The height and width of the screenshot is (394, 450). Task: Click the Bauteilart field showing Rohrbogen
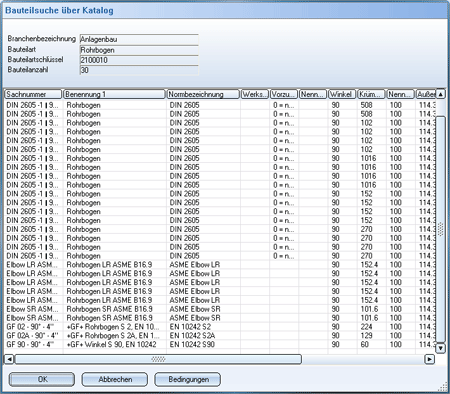139,50
